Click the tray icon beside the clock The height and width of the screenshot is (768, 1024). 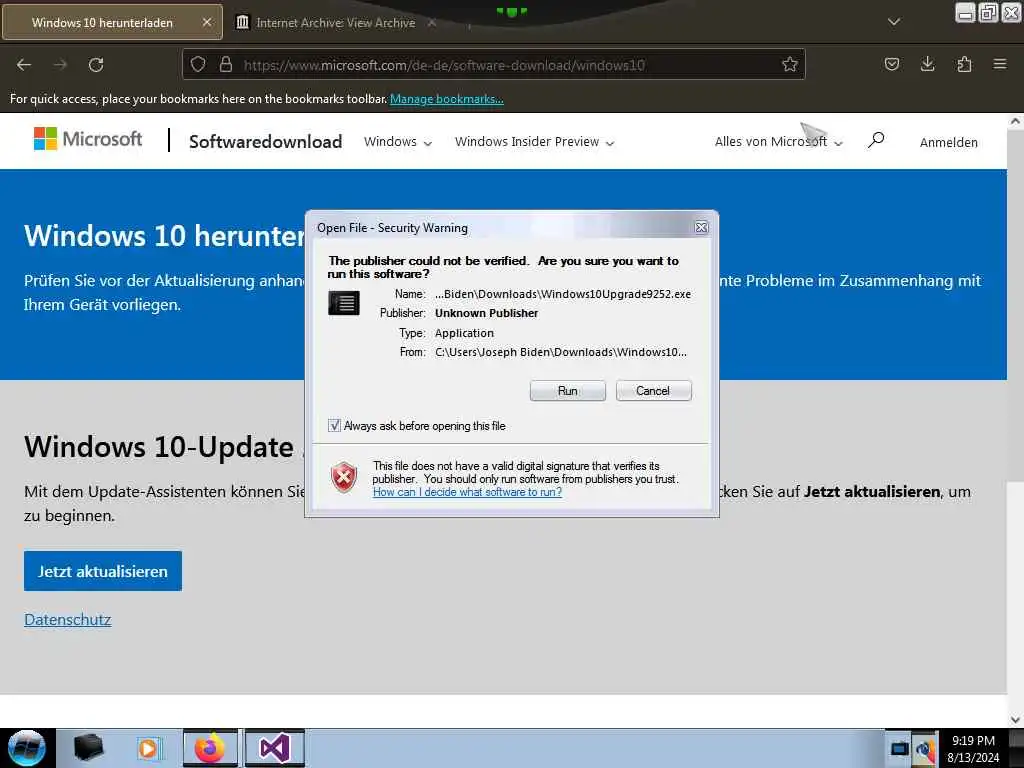[925, 749]
